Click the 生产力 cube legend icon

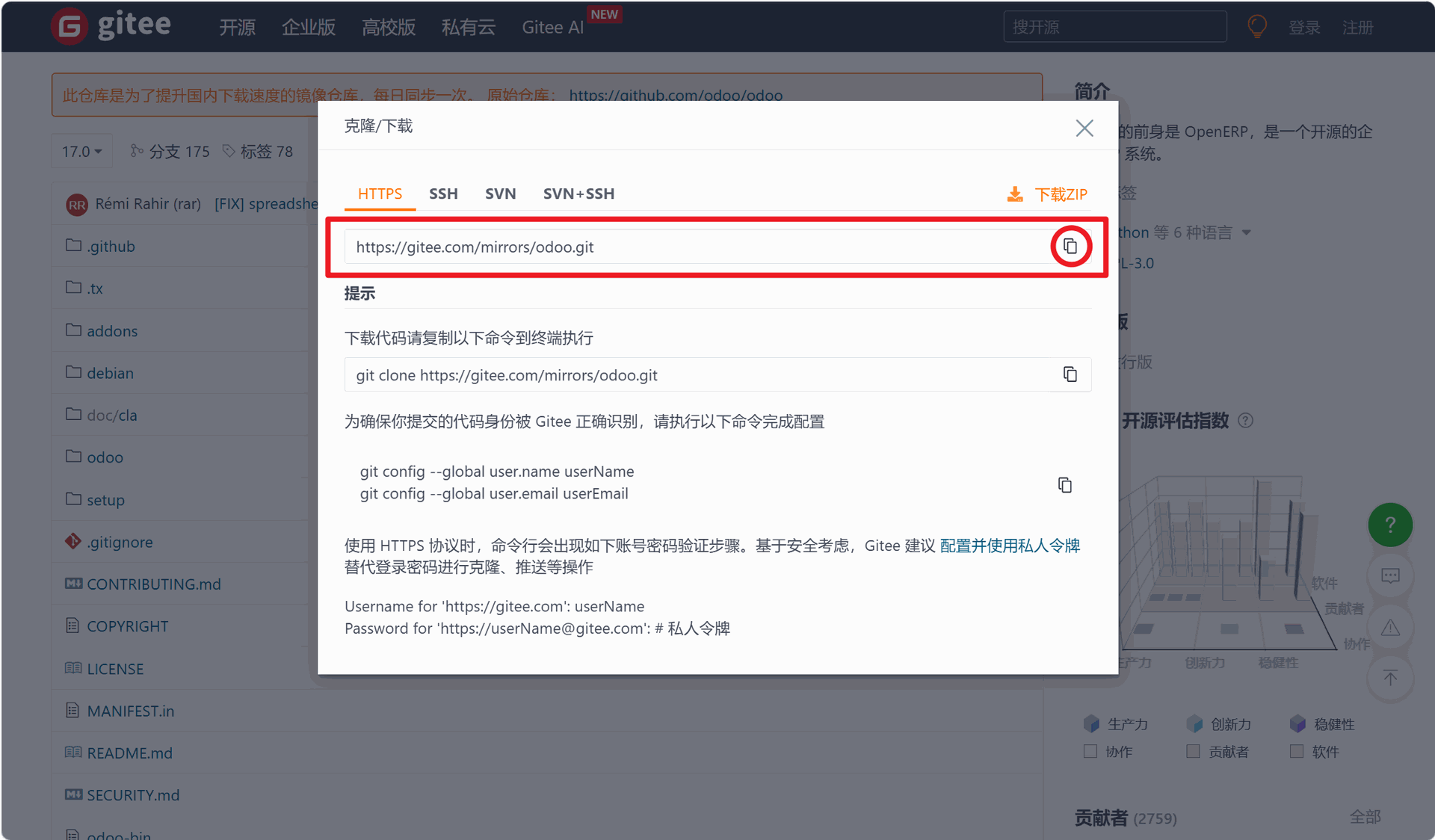pos(1091,723)
